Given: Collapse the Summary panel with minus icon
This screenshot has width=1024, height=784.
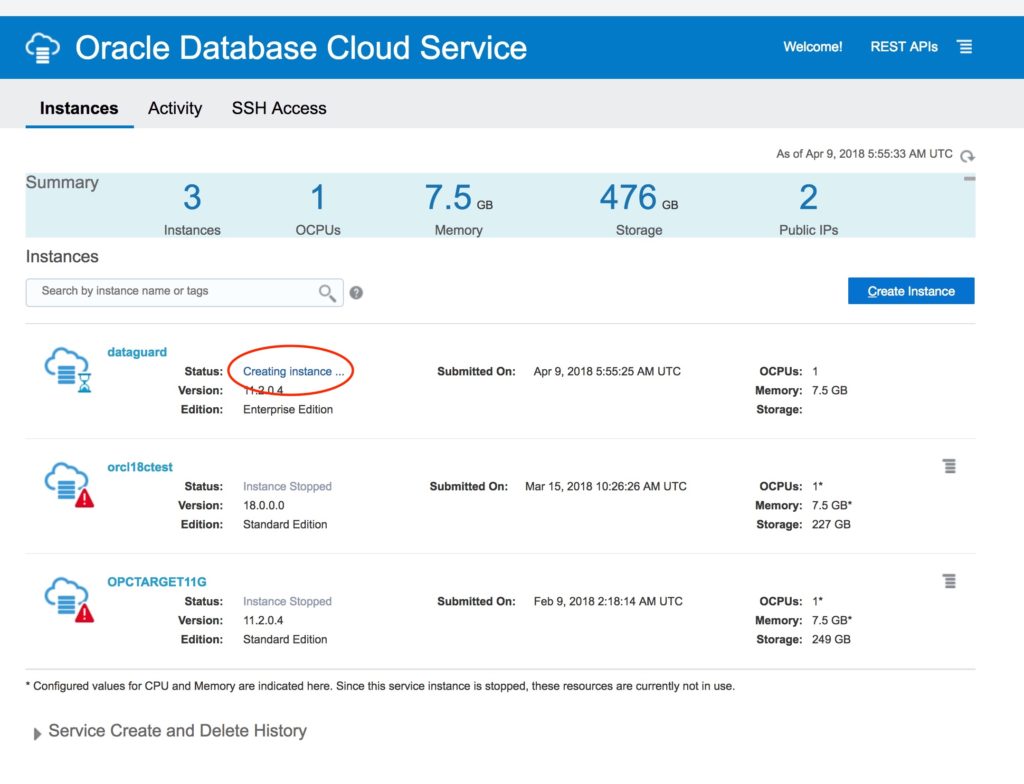Looking at the screenshot, I should pyautogui.click(x=968, y=179).
